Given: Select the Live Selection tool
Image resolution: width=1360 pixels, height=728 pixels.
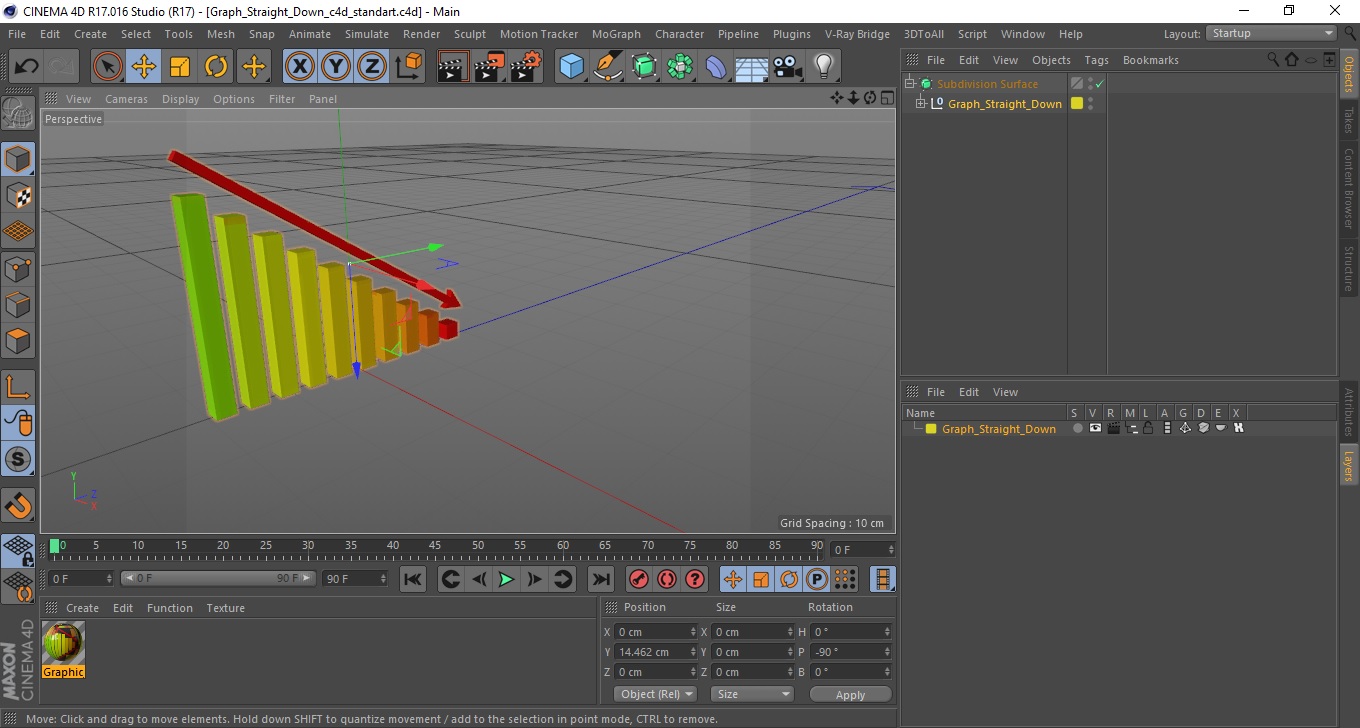Looking at the screenshot, I should [108, 67].
